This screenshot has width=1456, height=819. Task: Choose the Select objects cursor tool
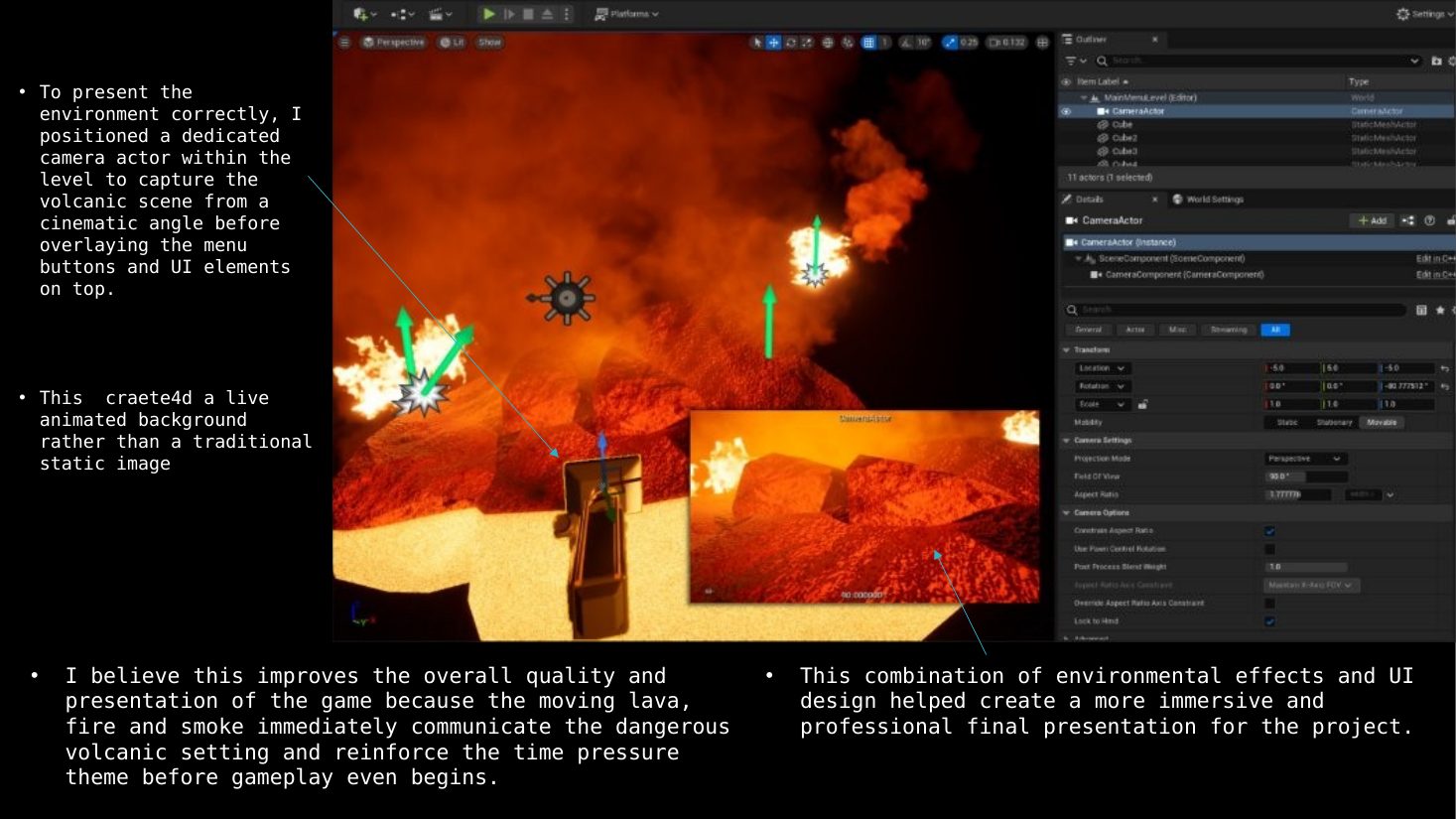tap(757, 43)
